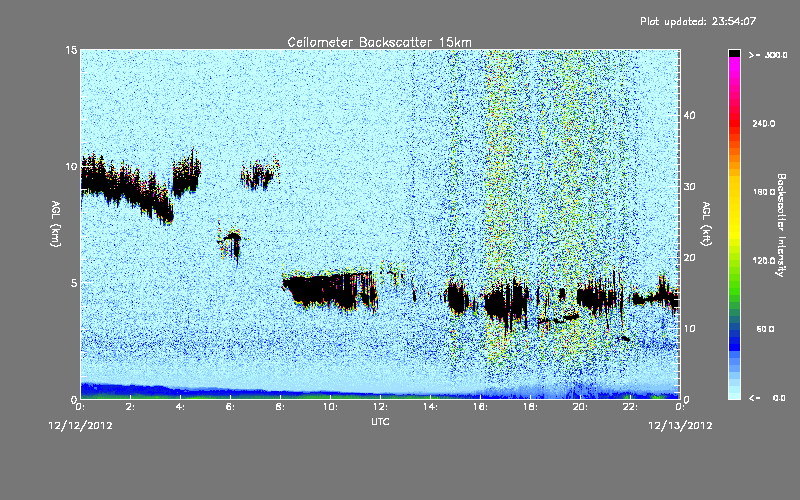This screenshot has height=500, width=800.
Task: Click the '10:' hour tick label
Action: (x=330, y=407)
